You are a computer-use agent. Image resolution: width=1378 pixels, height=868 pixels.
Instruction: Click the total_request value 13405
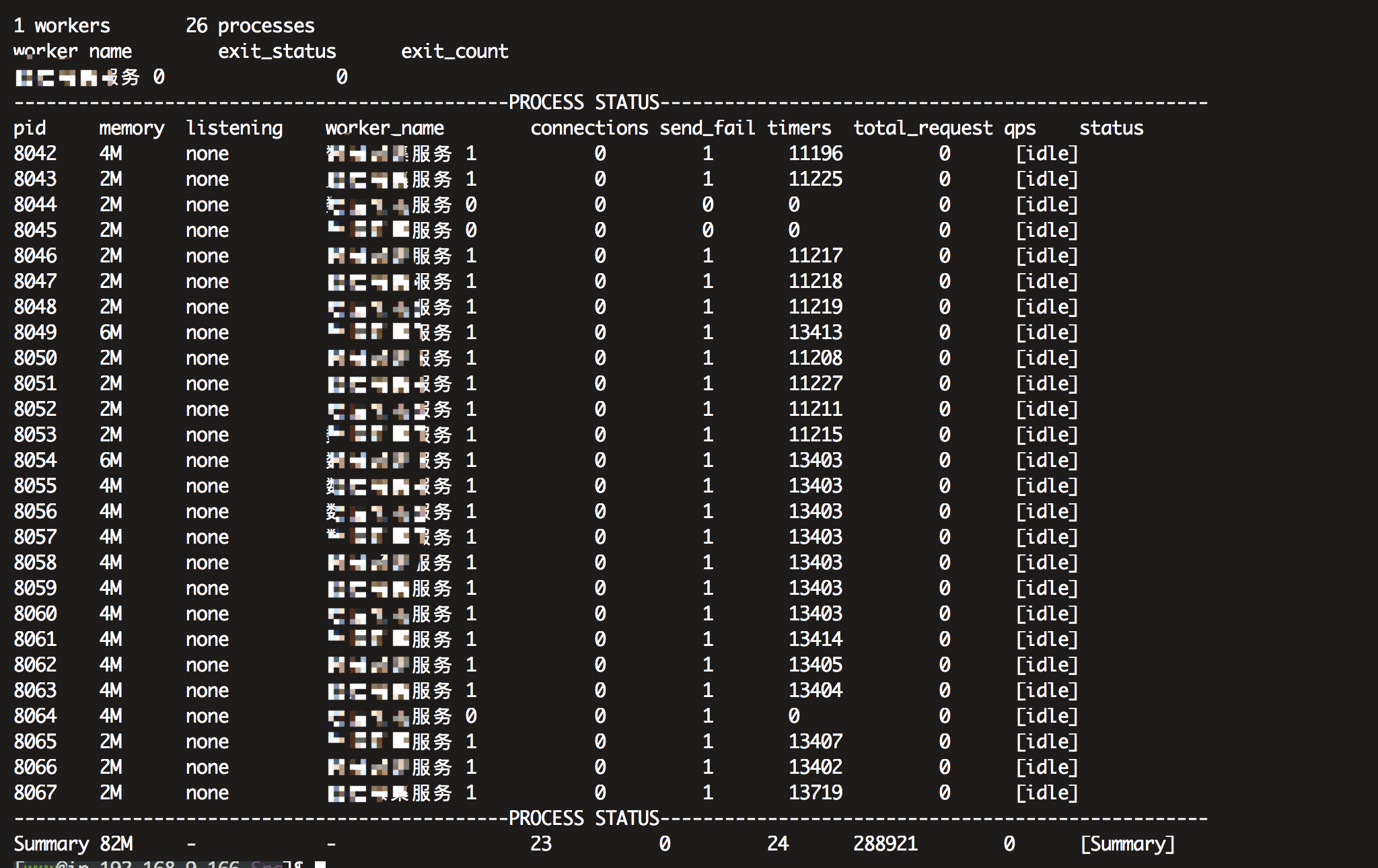coord(815,665)
